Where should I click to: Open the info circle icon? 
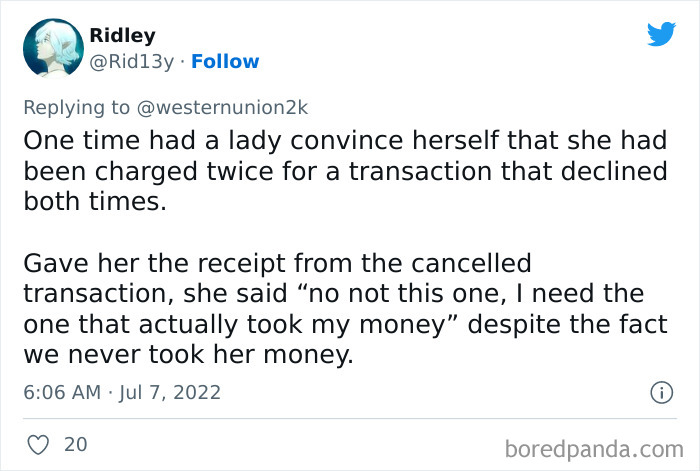point(660,393)
